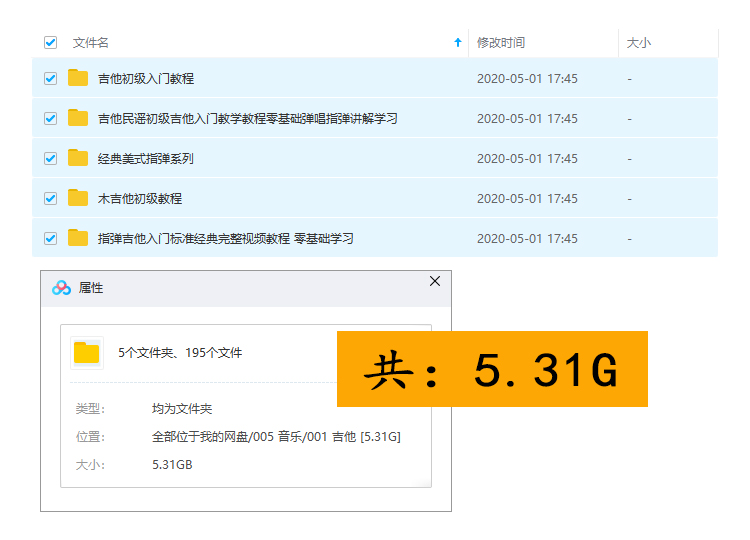Open folder 指弹吉他入门标准经典完整视频教程 零基础学习

pos(225,238)
